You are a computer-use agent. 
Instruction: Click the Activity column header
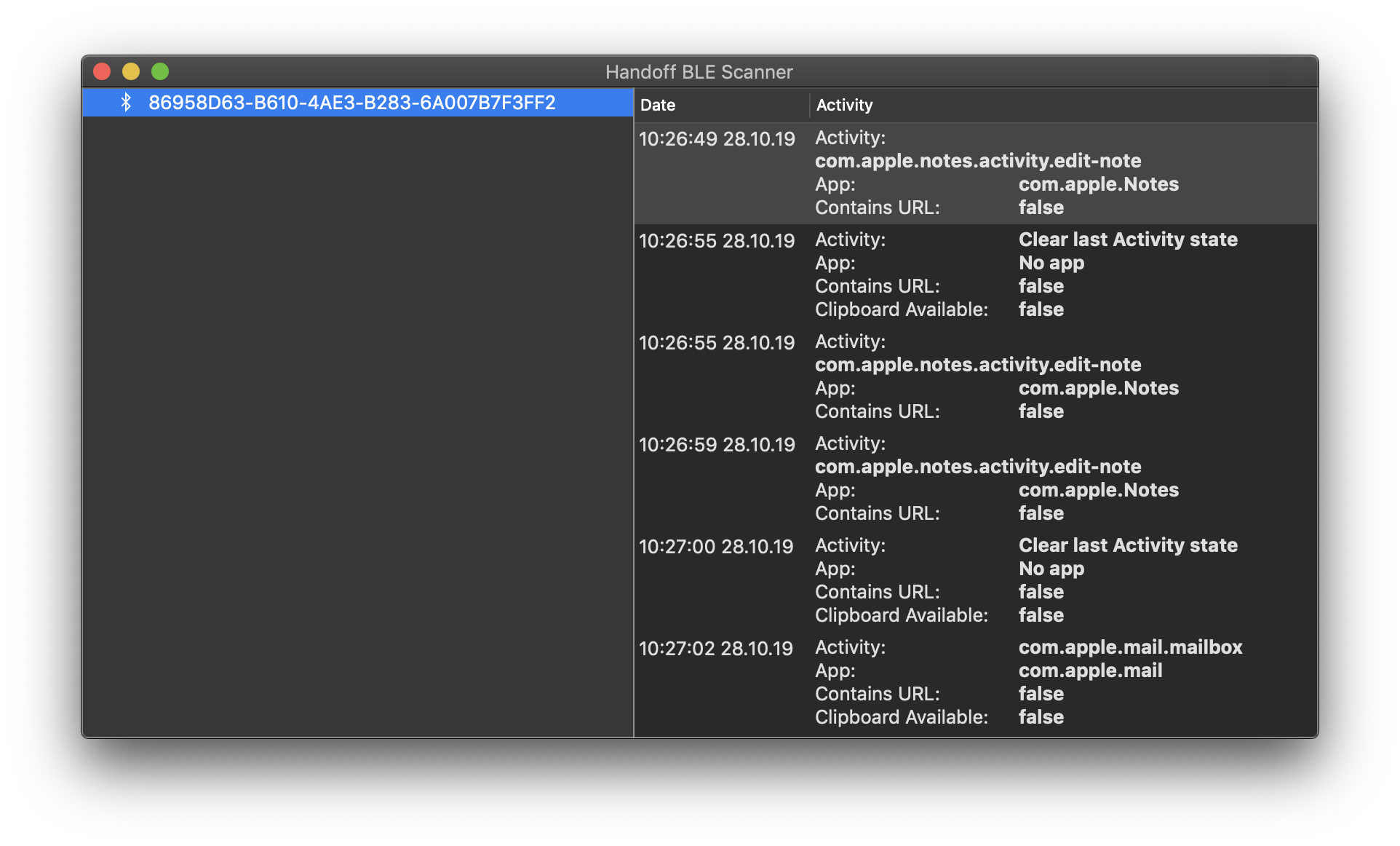[844, 105]
